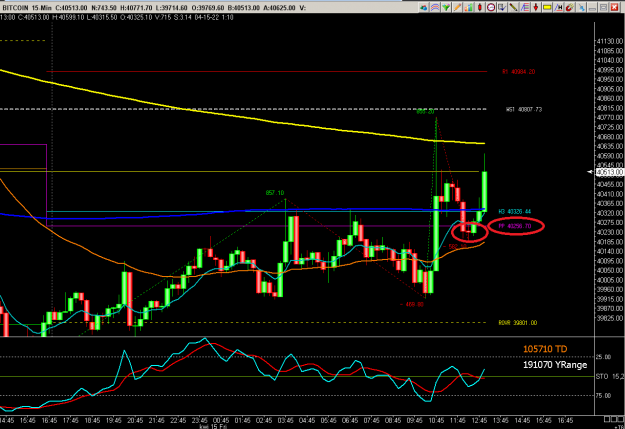Screen dimensions: 625x429
Task: Click the H:40771.70 daily high value
Action: [x=138, y=8]
